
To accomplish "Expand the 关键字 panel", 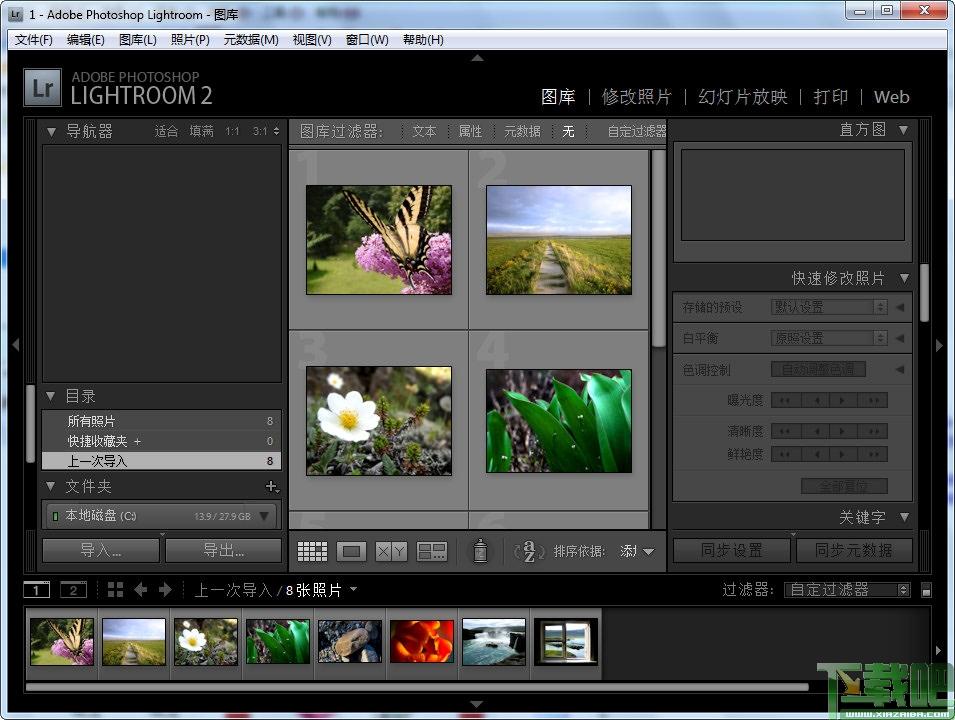I will (904, 517).
